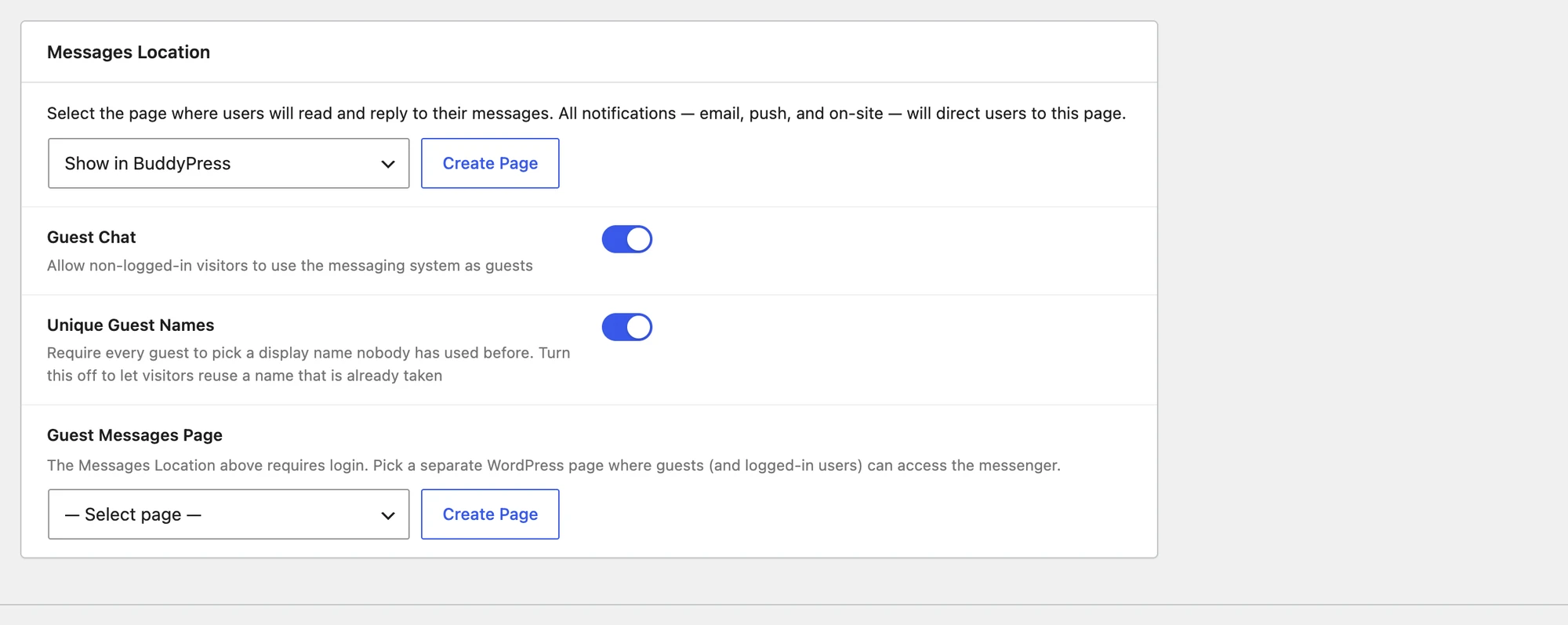Click the Messages Location heading
The image size is (1568, 625).
pyautogui.click(x=129, y=52)
